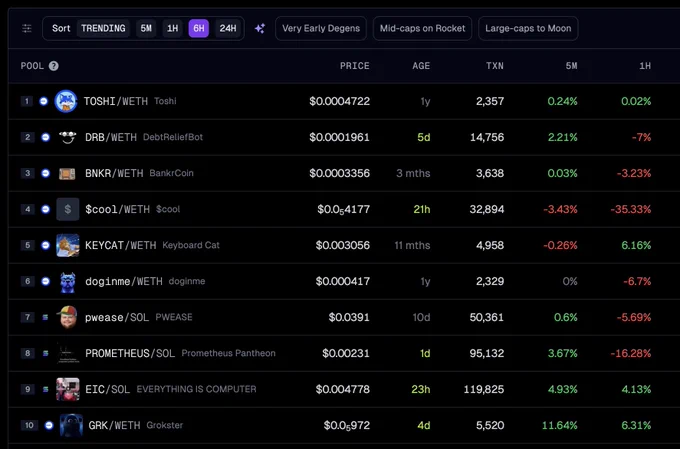Apply the Mid-caps on Rocket preset
Viewport: 680px width, 449px height.
(x=422, y=29)
